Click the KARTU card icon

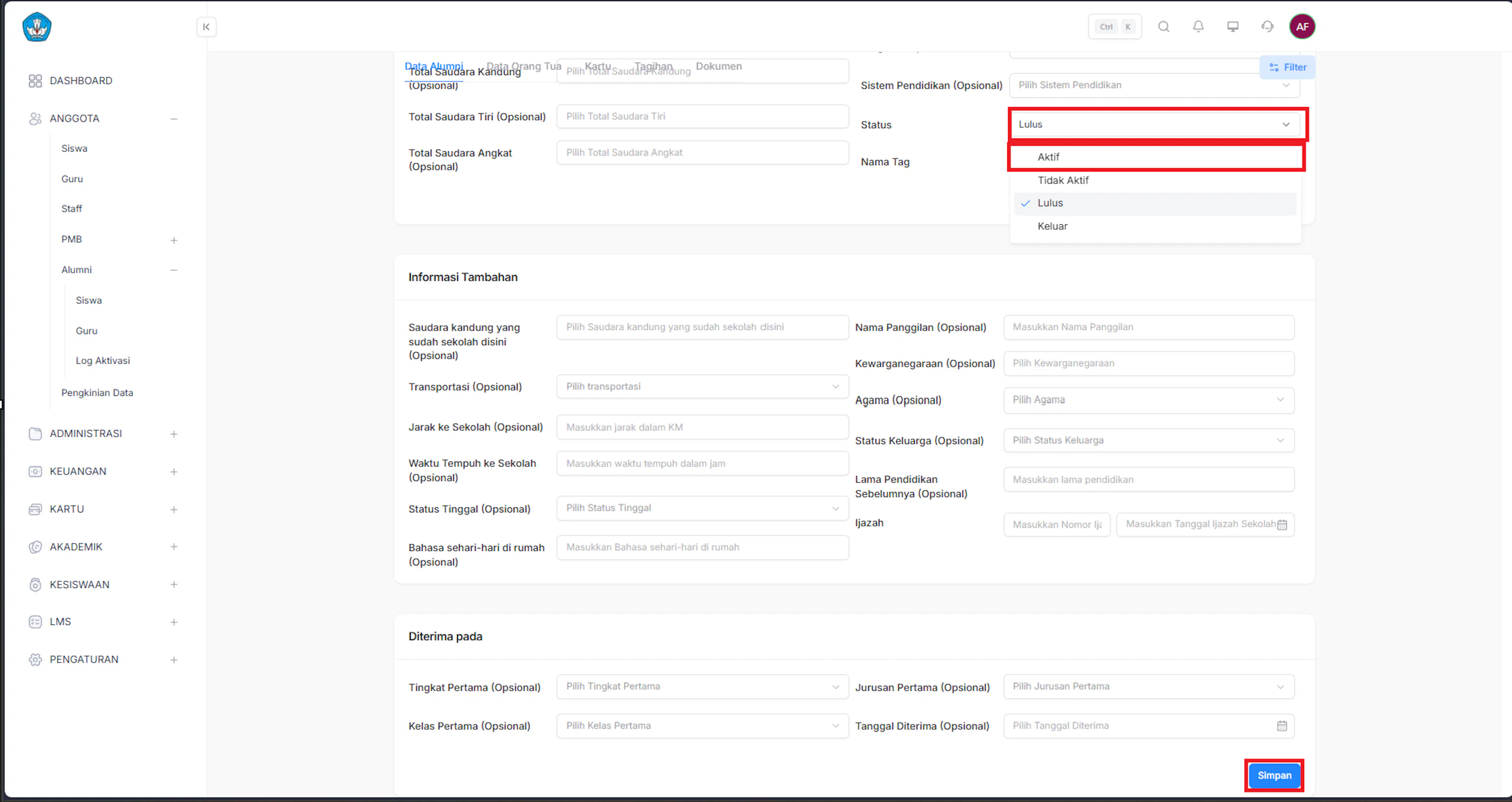[35, 509]
